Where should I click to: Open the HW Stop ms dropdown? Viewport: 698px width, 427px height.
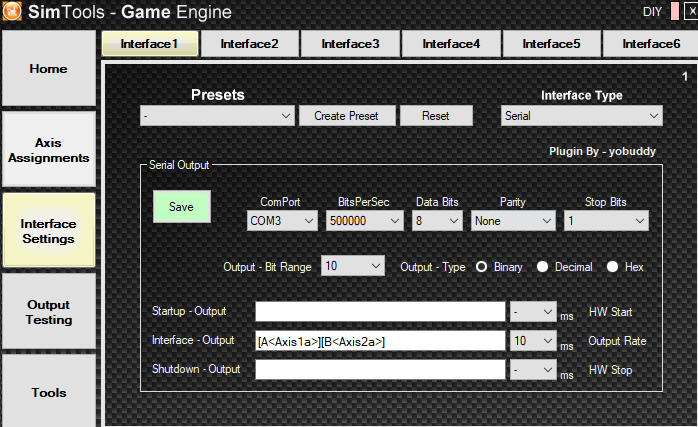(533, 370)
